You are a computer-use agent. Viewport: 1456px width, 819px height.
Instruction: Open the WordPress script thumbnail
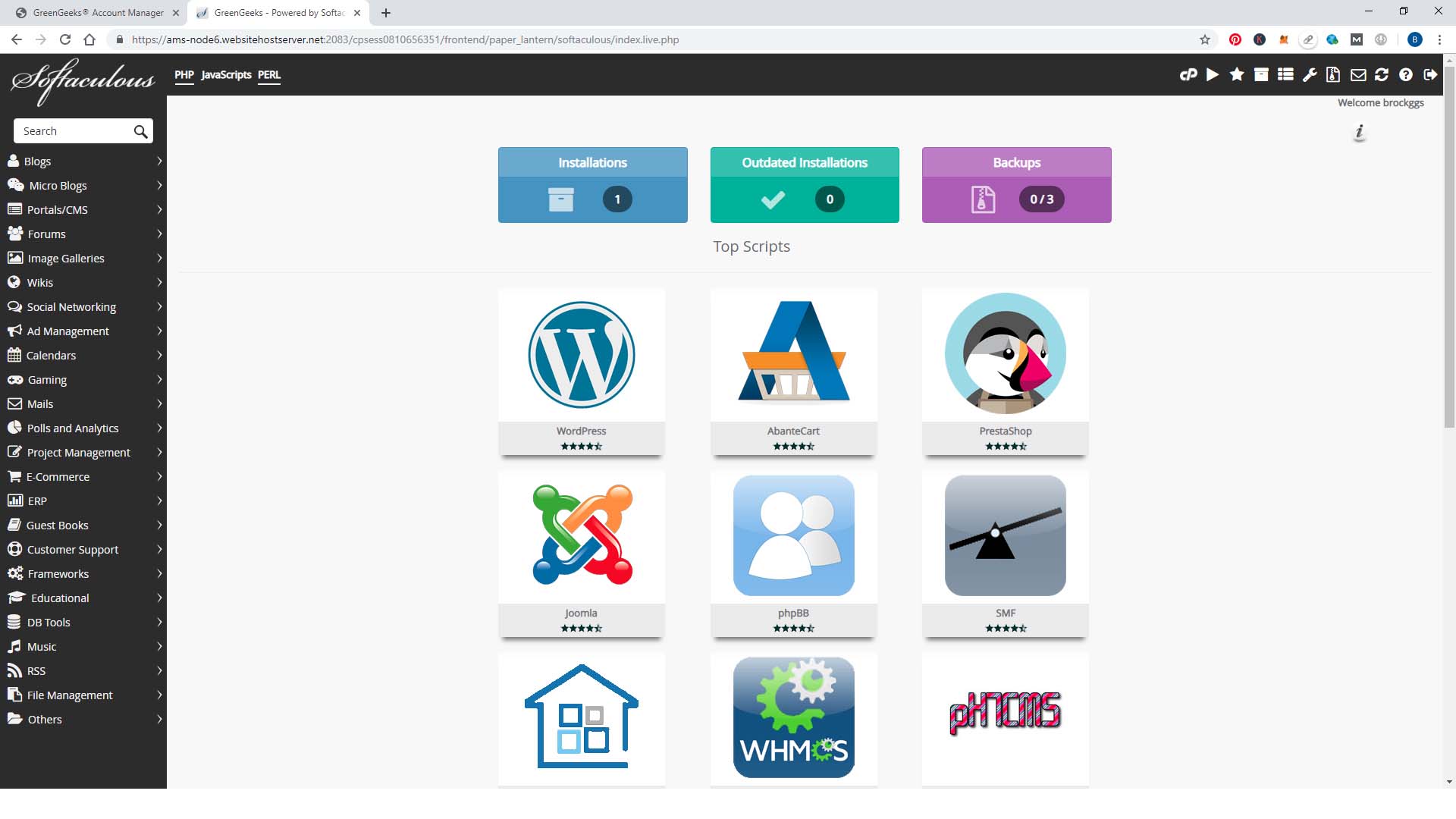click(x=582, y=355)
